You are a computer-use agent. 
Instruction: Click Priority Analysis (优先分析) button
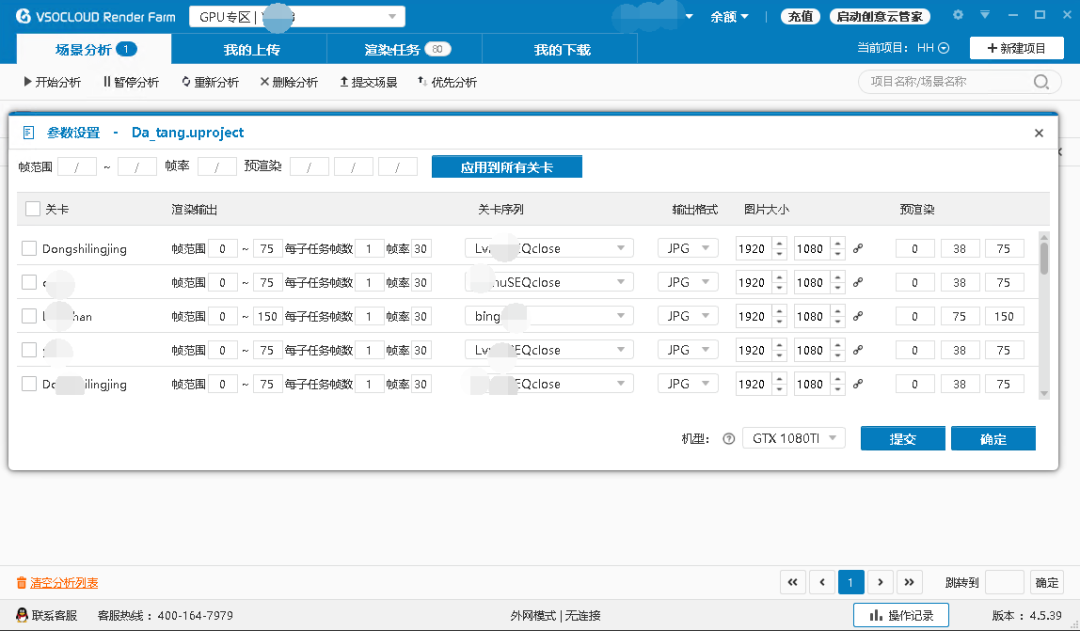tap(447, 82)
